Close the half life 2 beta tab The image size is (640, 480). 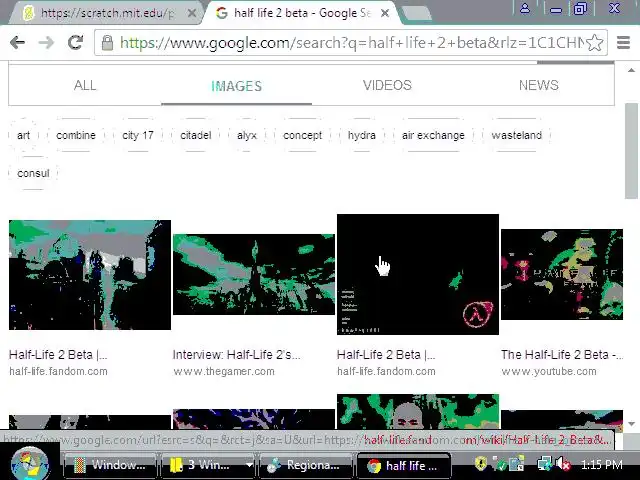(x=384, y=13)
